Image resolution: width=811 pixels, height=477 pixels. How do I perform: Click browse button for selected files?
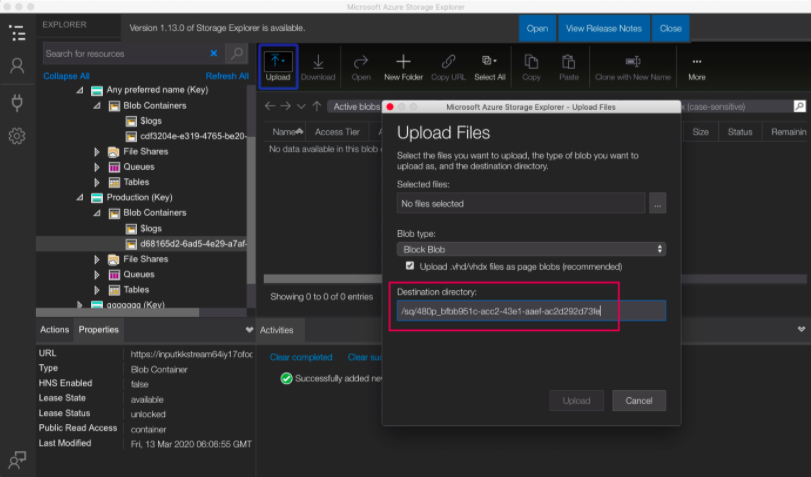click(656, 203)
